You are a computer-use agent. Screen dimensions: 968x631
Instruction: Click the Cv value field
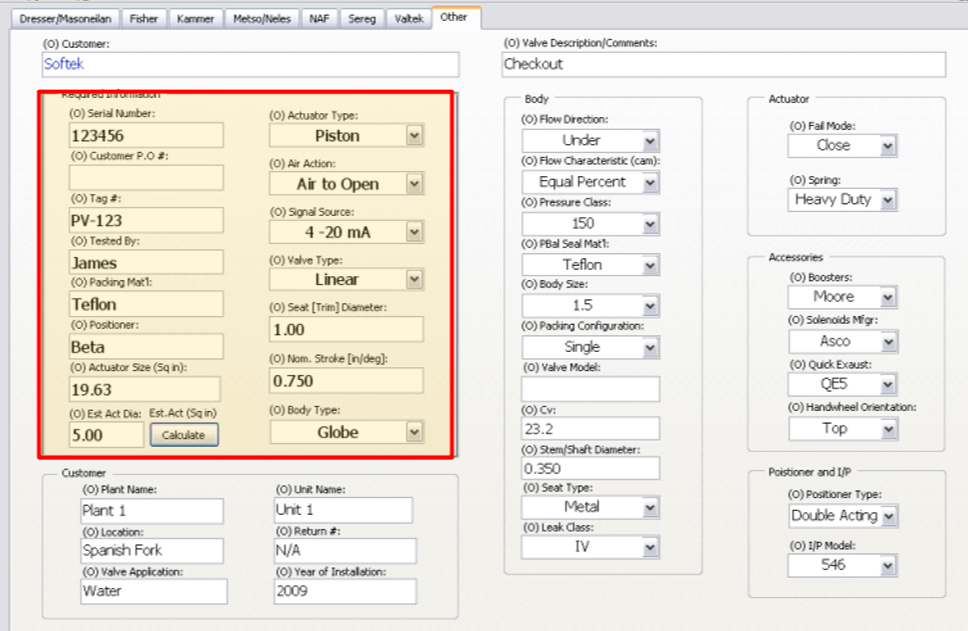point(590,429)
